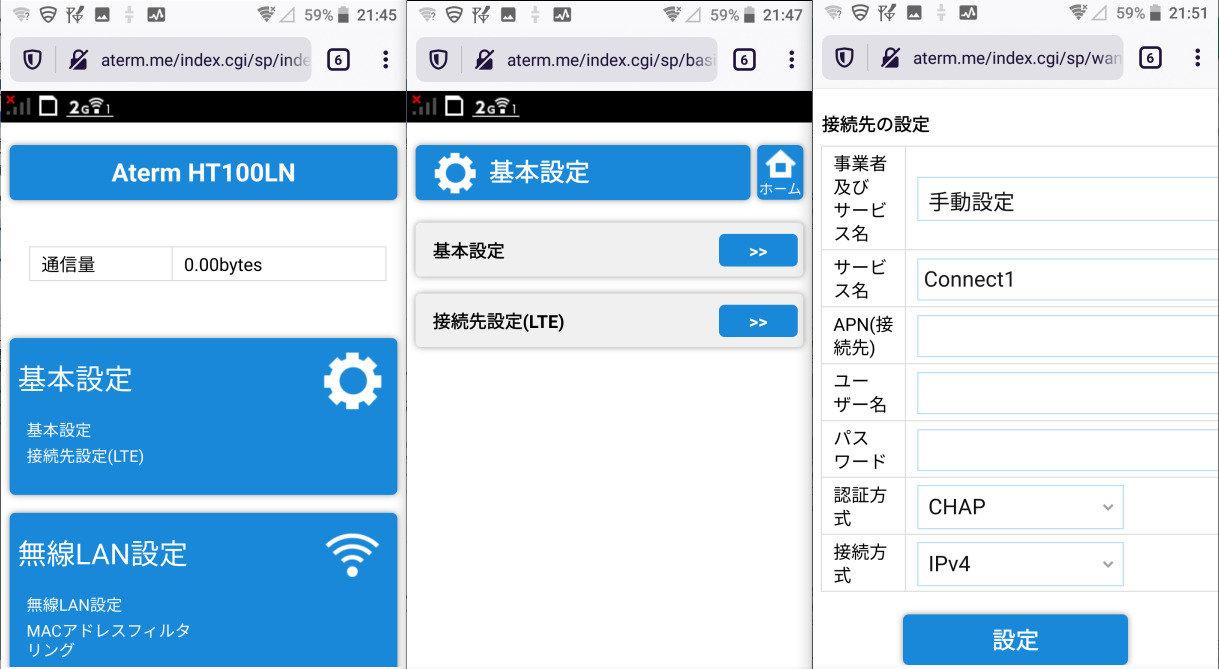Screen dimensions: 1219x669
Task: Click the Wi-Fi icon in the 無線LAN設定 tile
Action: [x=352, y=555]
